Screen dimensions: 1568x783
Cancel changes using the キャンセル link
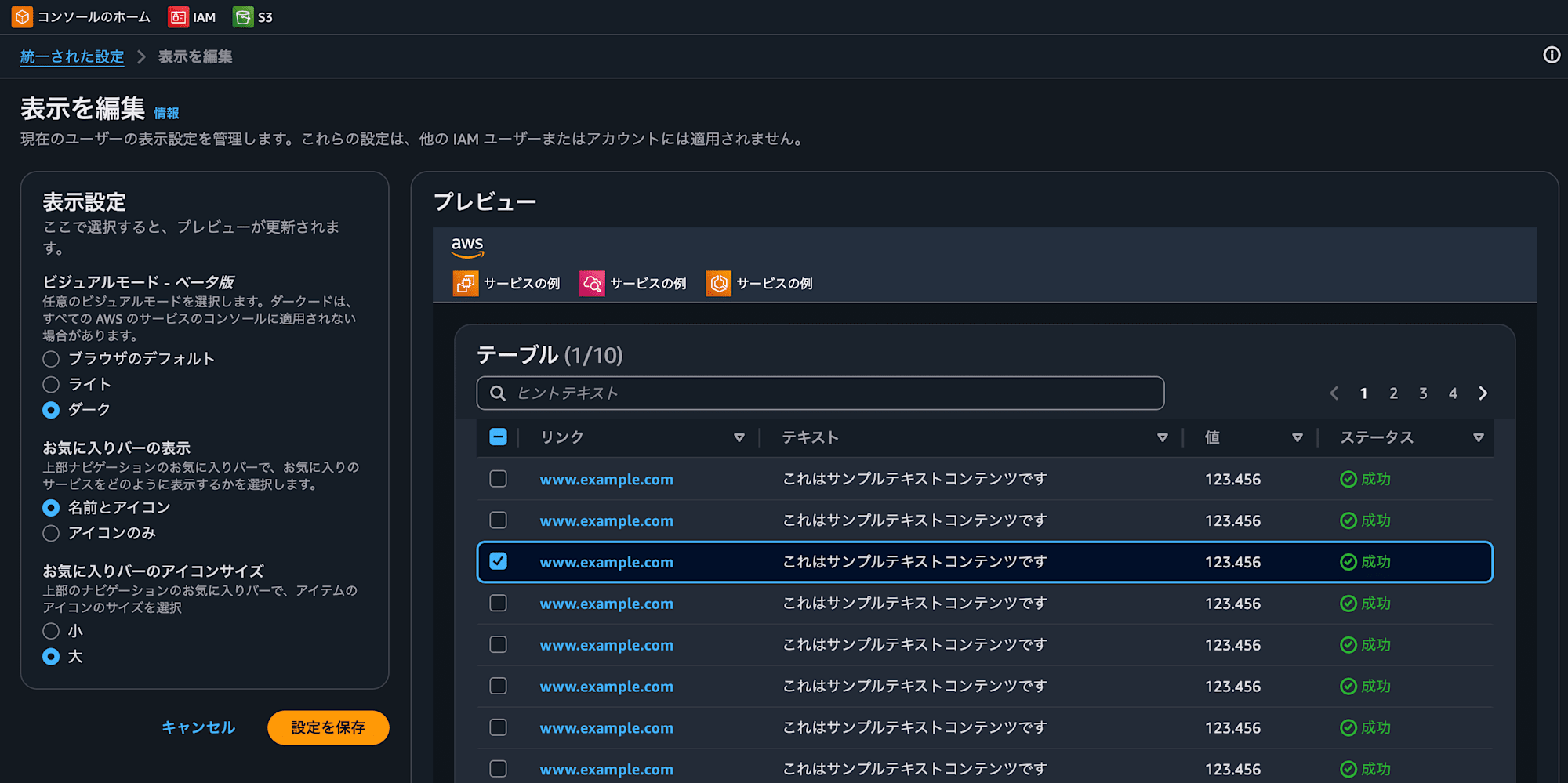pos(198,727)
